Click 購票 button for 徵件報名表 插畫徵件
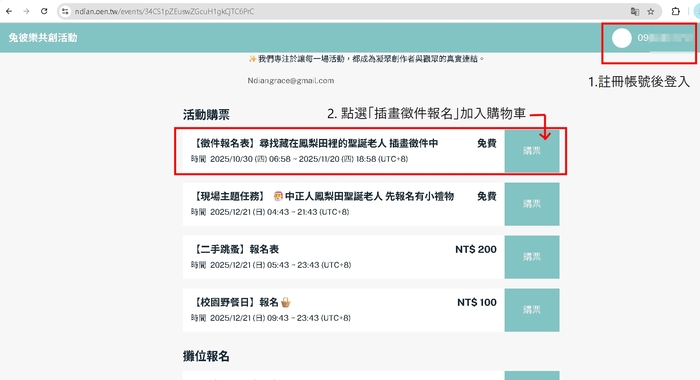Screen dimensions: 700x380 point(532,151)
